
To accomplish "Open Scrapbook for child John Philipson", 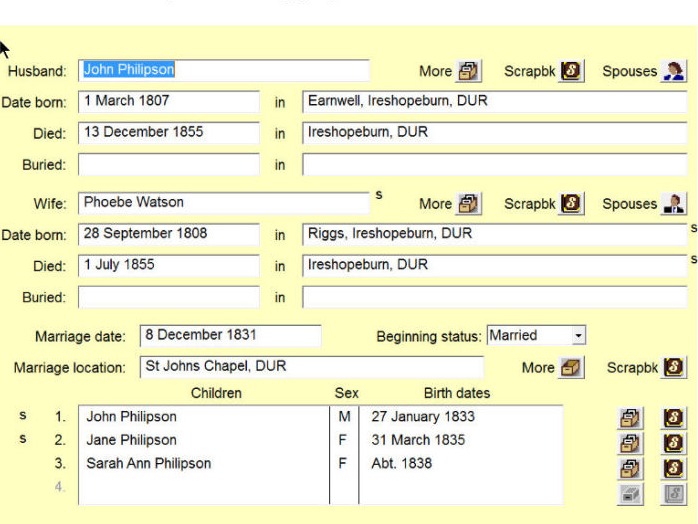I will 674,418.
